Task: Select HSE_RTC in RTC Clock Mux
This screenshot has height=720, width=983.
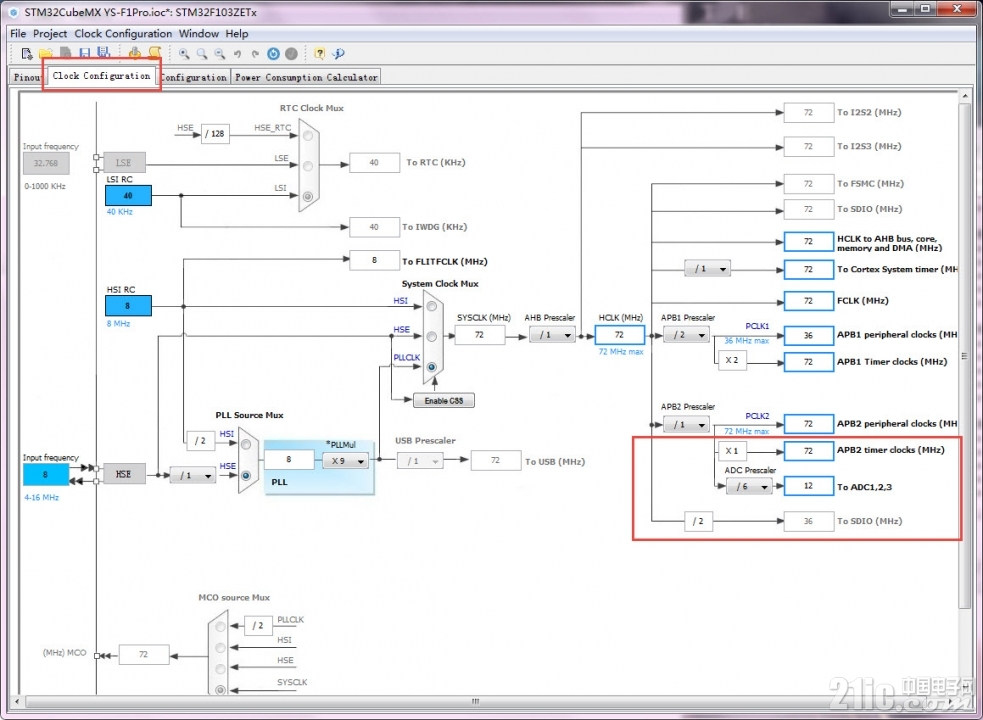Action: [308, 136]
